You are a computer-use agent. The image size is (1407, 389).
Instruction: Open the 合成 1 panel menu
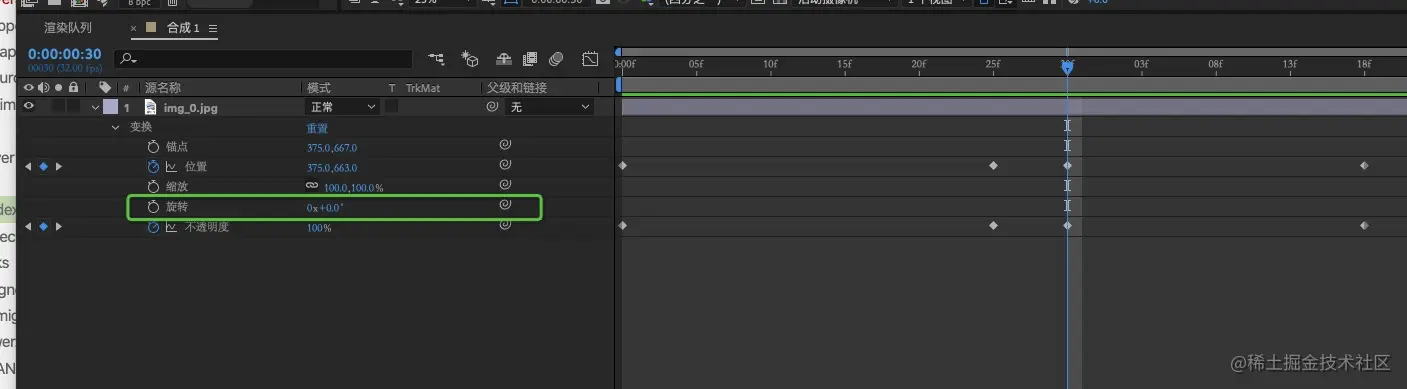(213, 28)
